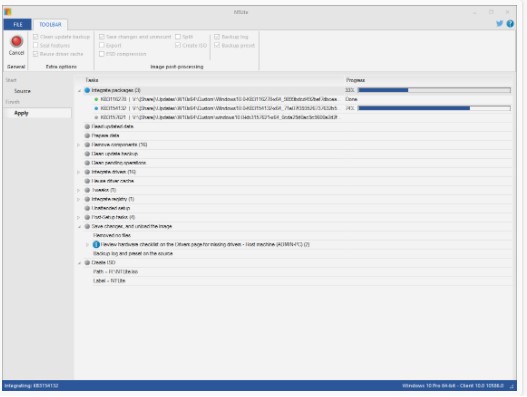The height and width of the screenshot is (397, 527).
Task: Click the status icon of the Create ISO task
Action: click(87, 262)
